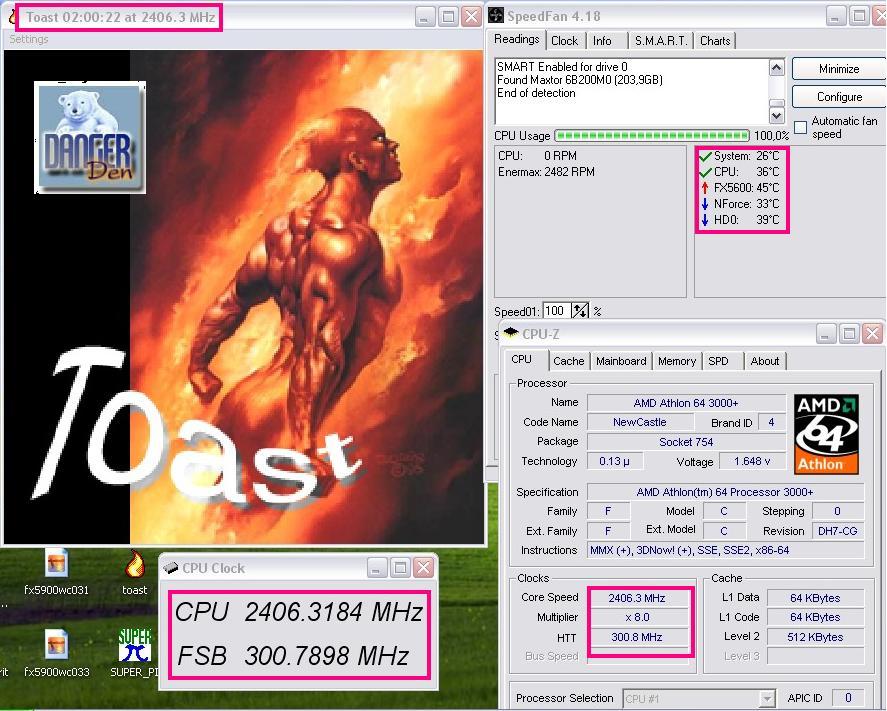Click the Voltage value 1.648 v
This screenshot has width=887, height=711.
tap(752, 461)
